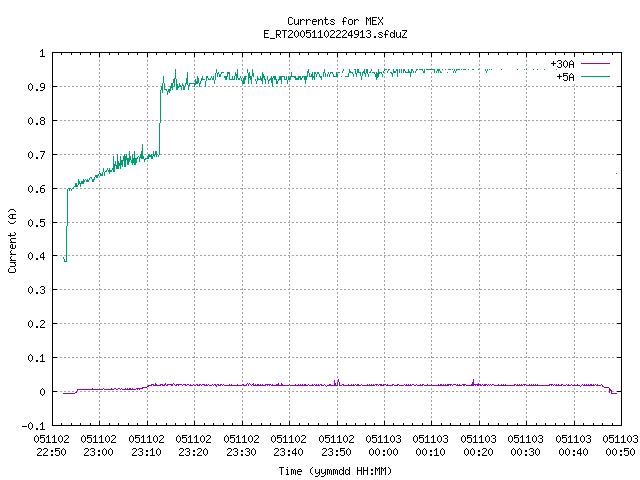Select the "0.9" current axis tick label

pyautogui.click(x=36, y=87)
